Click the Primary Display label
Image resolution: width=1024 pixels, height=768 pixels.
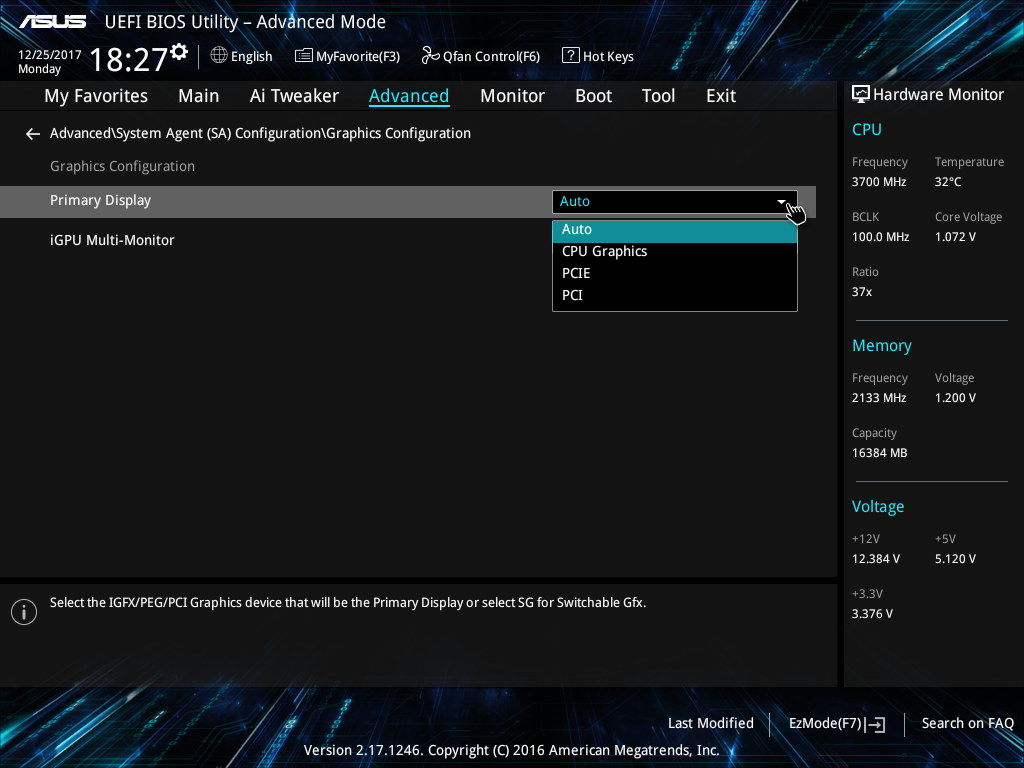pyautogui.click(x=101, y=200)
